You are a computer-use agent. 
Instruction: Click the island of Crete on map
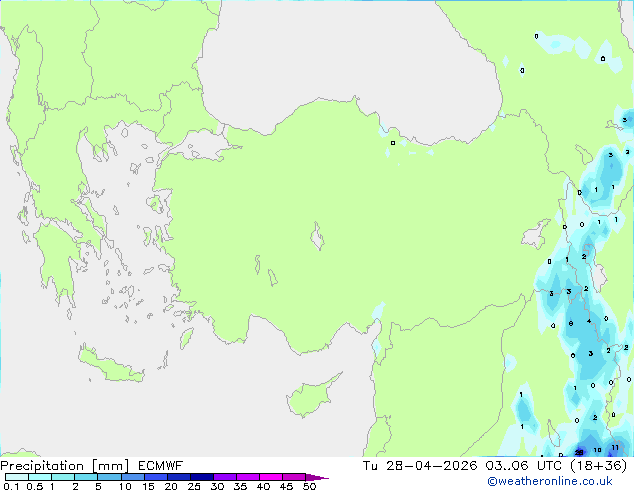[110, 364]
